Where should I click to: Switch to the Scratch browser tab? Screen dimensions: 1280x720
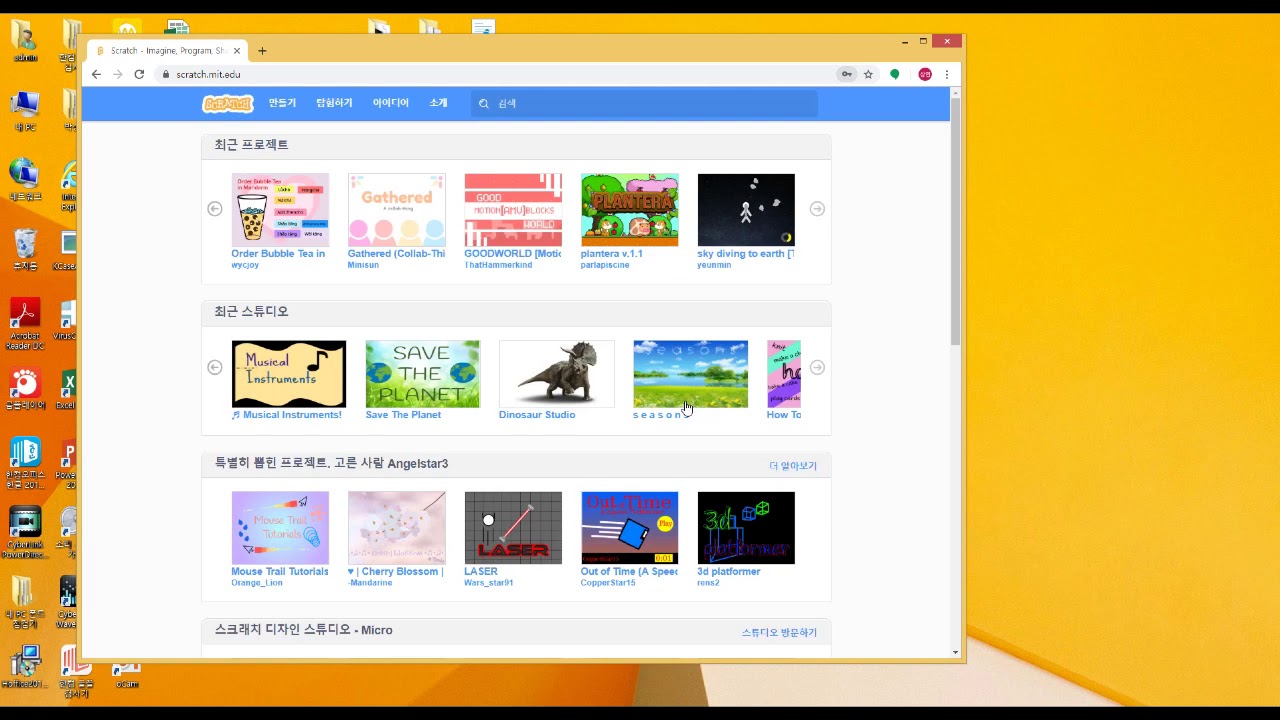[166, 51]
